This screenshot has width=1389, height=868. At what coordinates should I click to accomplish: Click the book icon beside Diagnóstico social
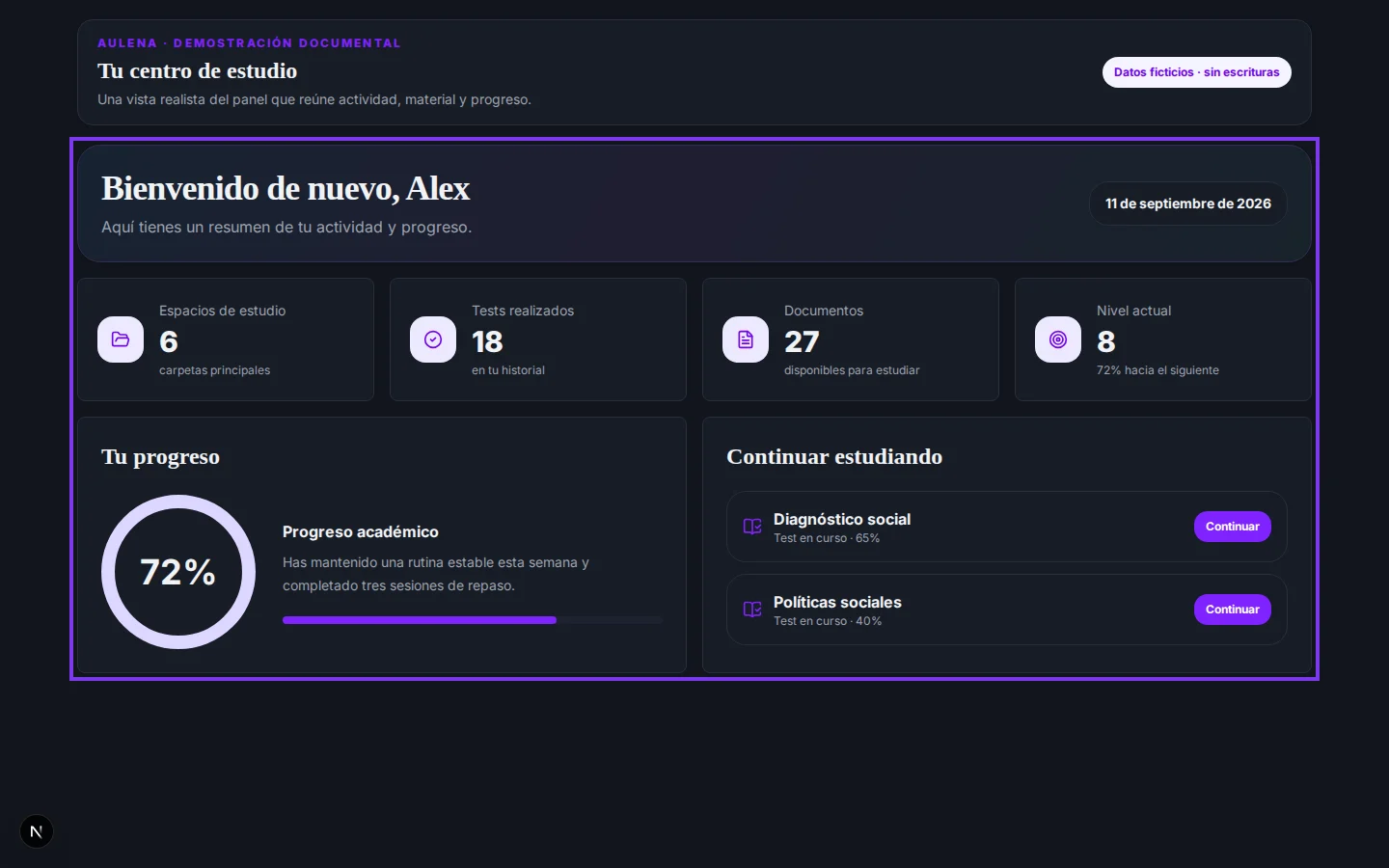pos(752,527)
